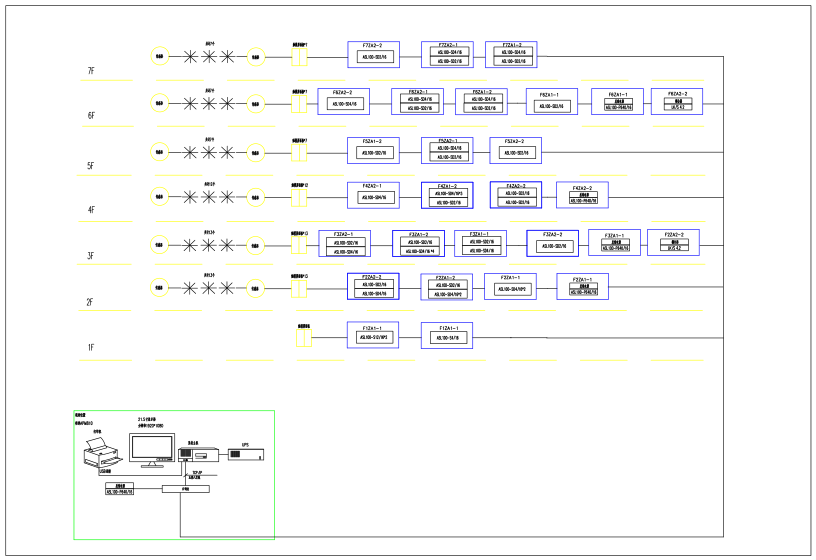Click the F5ZA1-2 module block
Screen dimensions: 816x560
pos(374,150)
